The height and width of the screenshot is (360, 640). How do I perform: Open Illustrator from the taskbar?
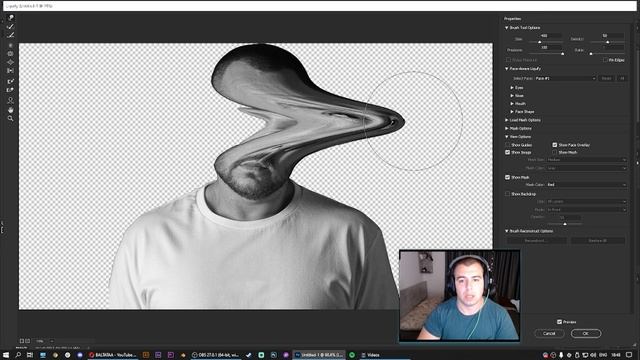pyautogui.click(x=146, y=355)
